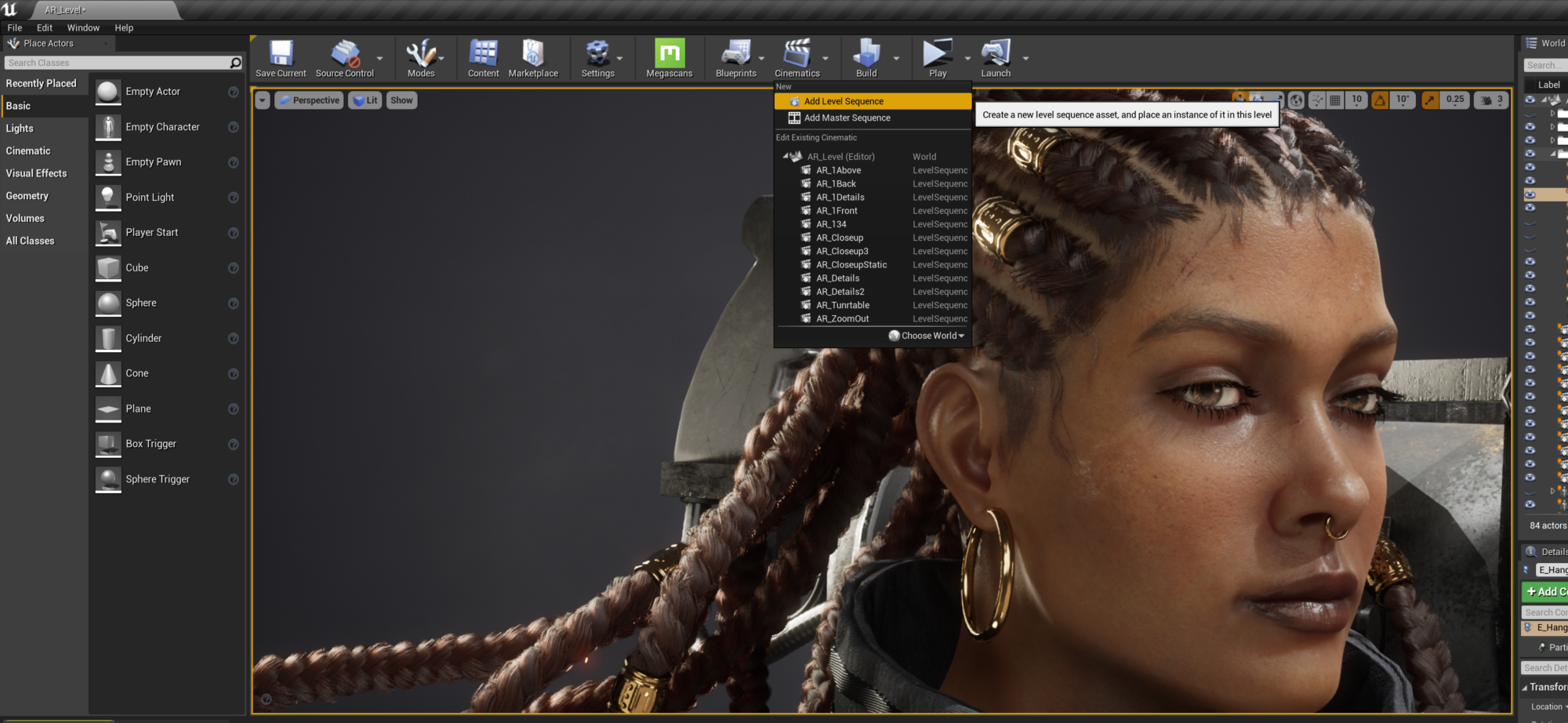Open the Perspective viewport dropdown

point(308,100)
